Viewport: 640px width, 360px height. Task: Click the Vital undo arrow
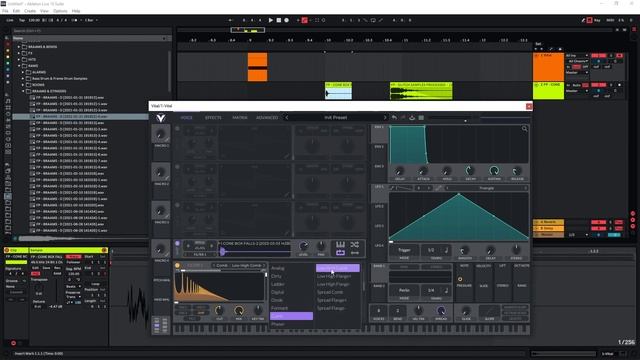click(394, 118)
